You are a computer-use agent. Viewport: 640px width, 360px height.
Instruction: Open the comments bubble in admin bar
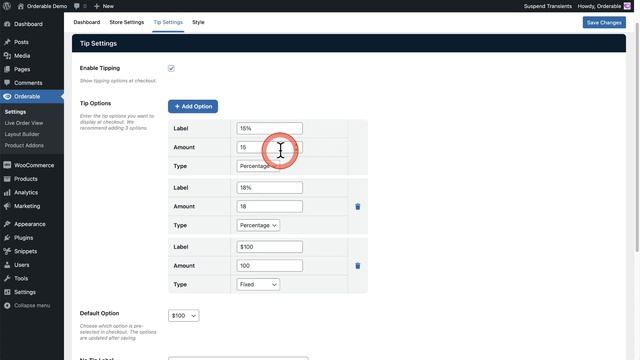coord(76,6)
